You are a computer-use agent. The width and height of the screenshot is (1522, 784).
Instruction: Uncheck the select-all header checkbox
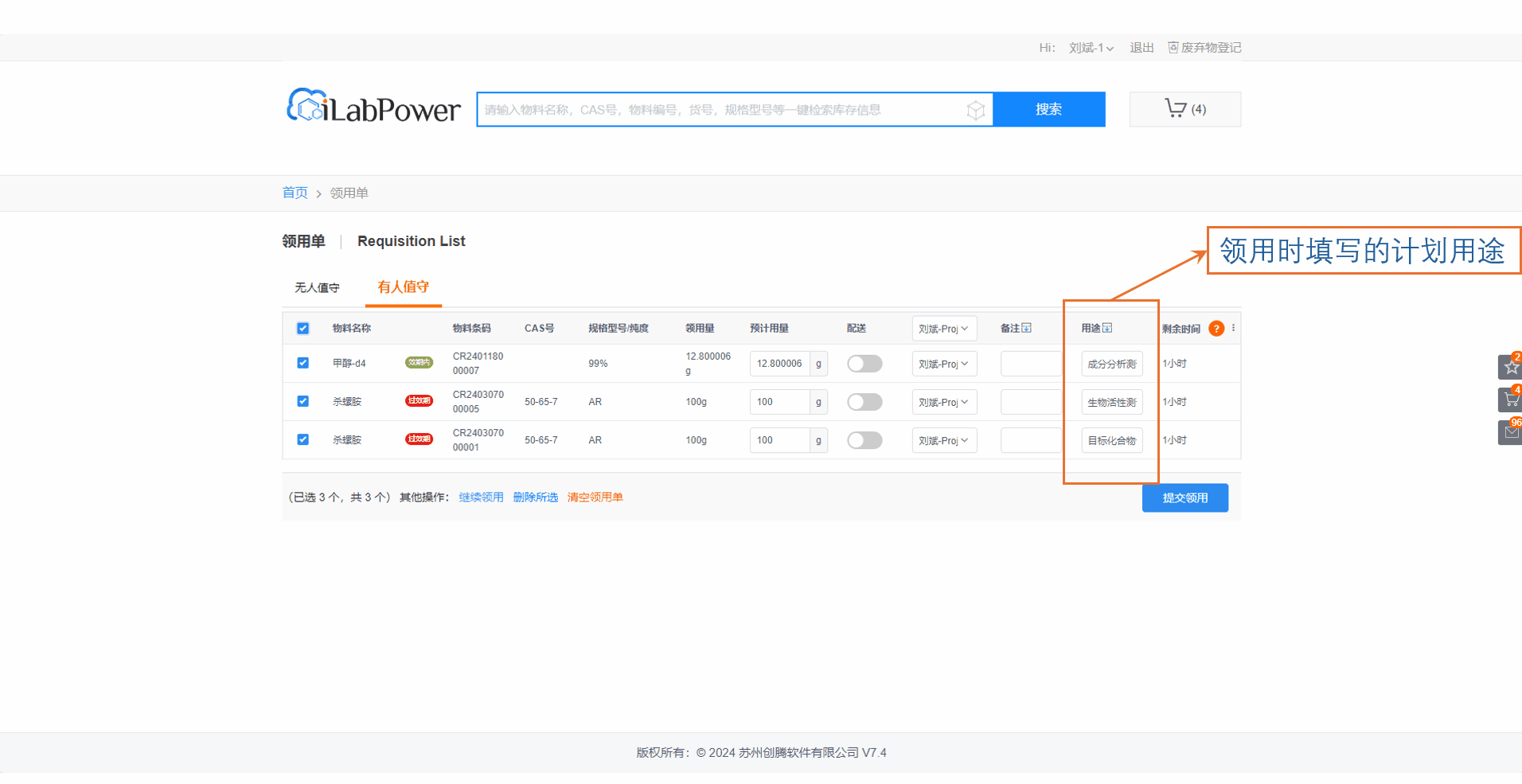pyautogui.click(x=302, y=328)
